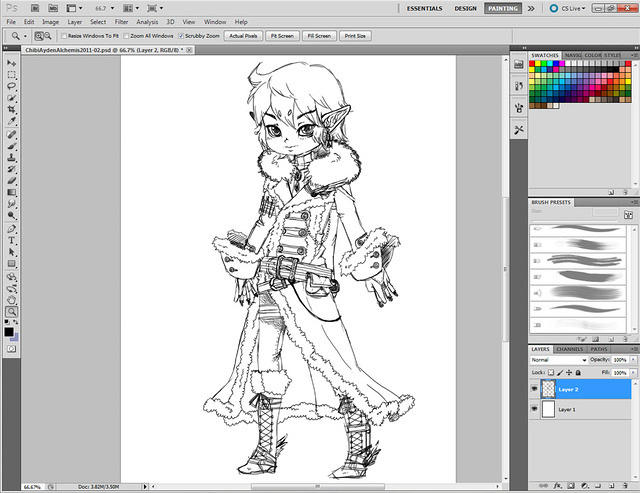Add a layer mask
The height and width of the screenshot is (493, 640).
pos(571,486)
